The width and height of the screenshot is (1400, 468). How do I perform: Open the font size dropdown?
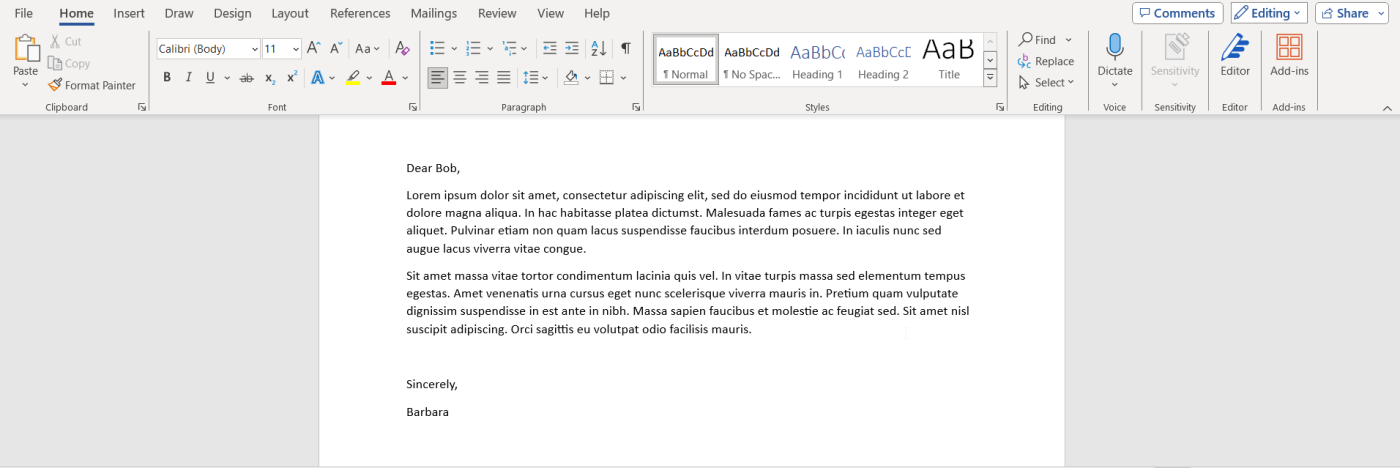click(x=296, y=49)
